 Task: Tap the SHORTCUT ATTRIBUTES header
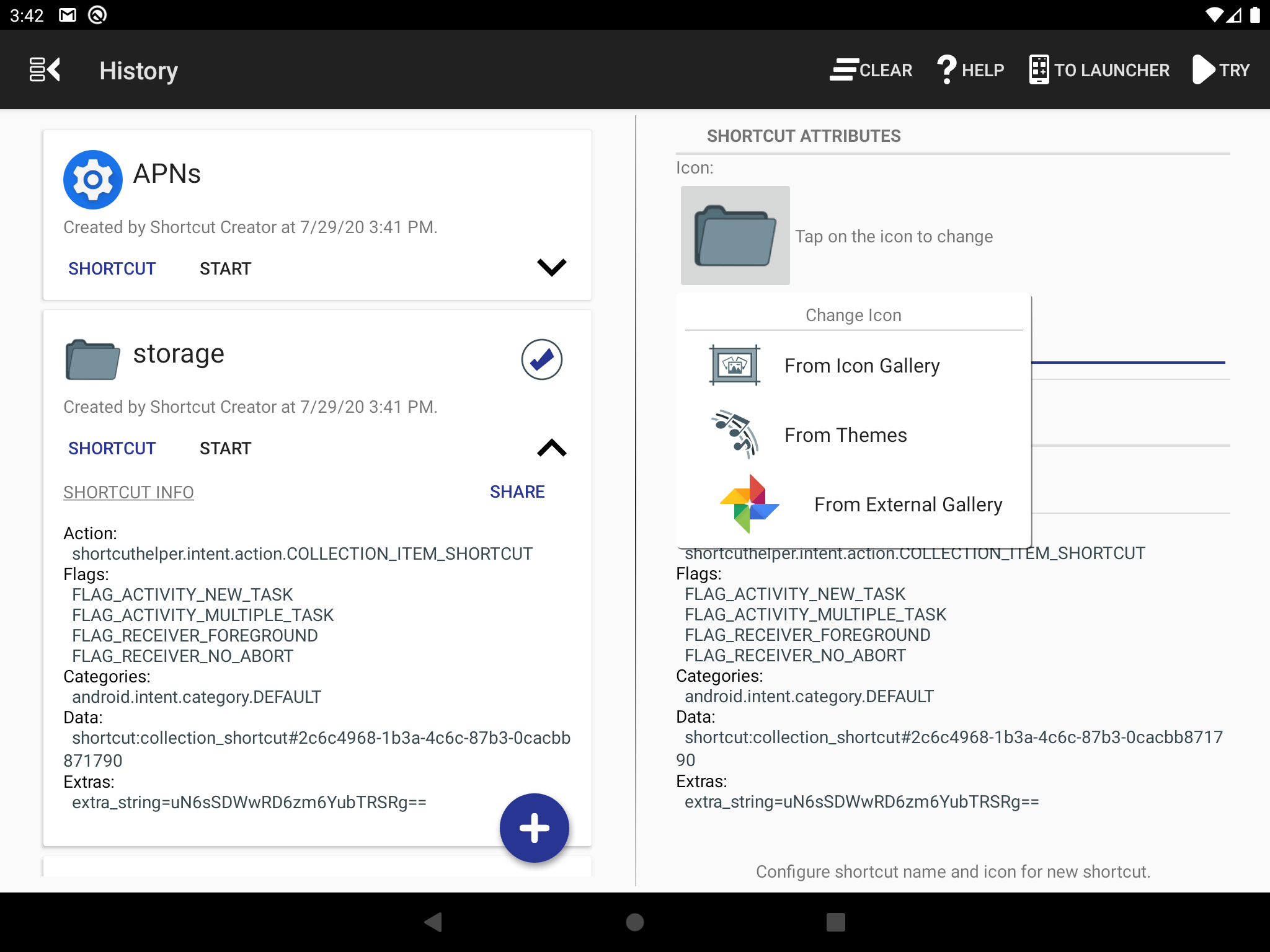pos(804,136)
